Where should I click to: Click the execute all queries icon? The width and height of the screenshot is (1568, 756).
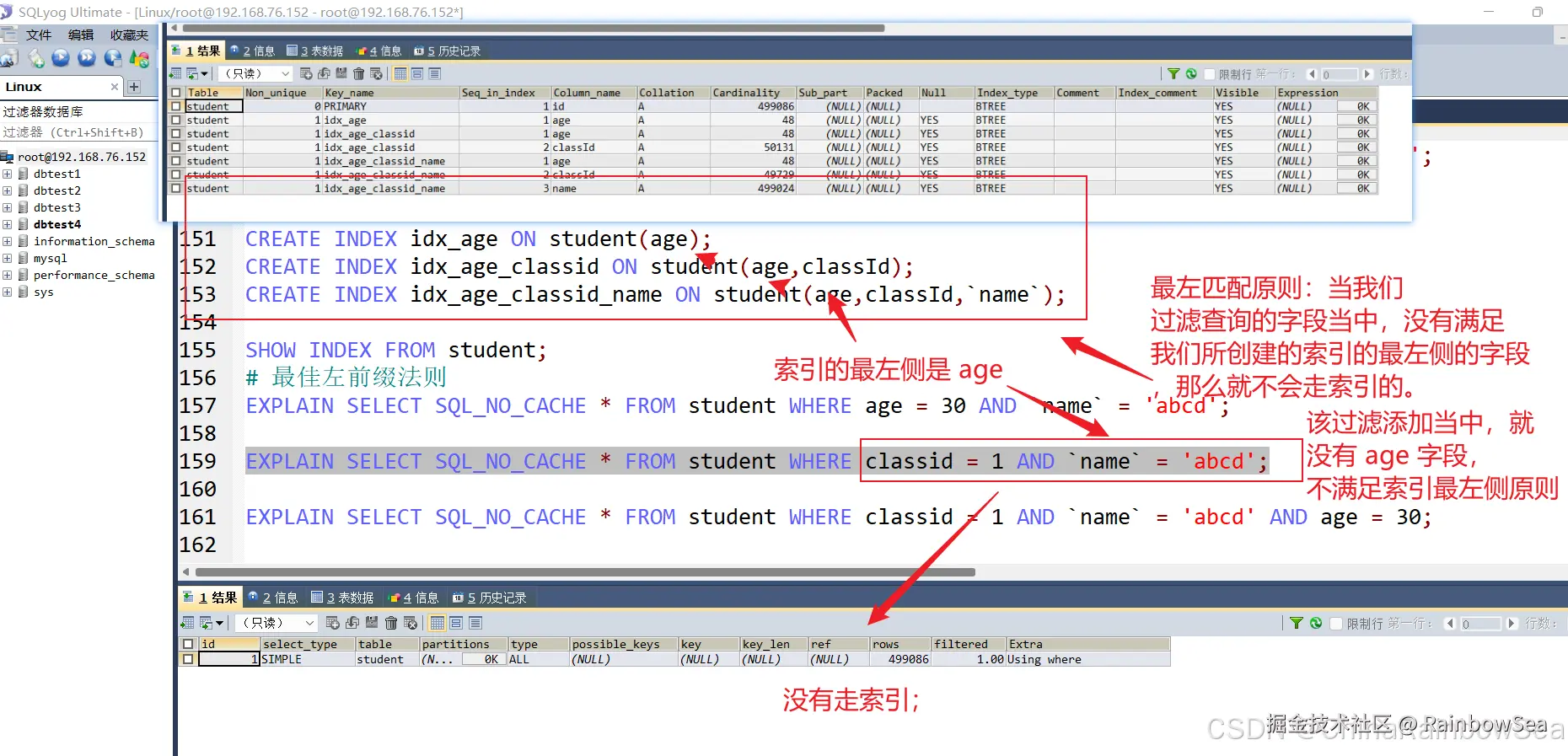point(87,58)
